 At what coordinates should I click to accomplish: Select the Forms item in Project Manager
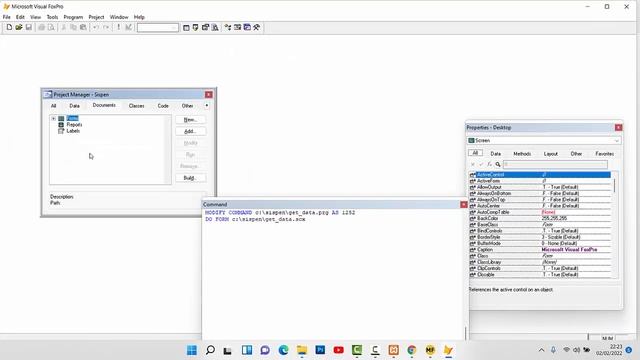click(x=72, y=118)
